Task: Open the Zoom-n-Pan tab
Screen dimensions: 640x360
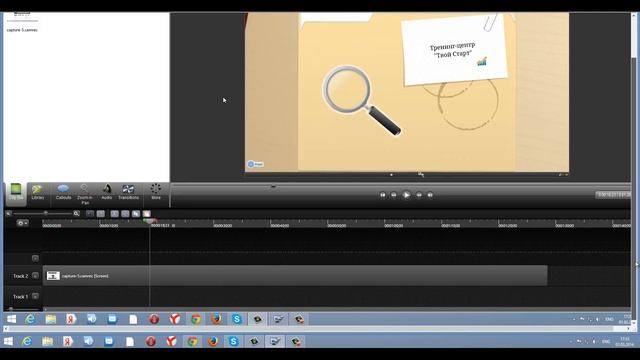Action: click(84, 194)
